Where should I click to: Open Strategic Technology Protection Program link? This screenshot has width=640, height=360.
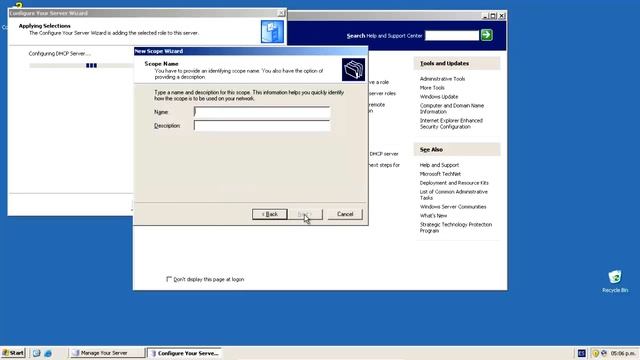[456, 228]
